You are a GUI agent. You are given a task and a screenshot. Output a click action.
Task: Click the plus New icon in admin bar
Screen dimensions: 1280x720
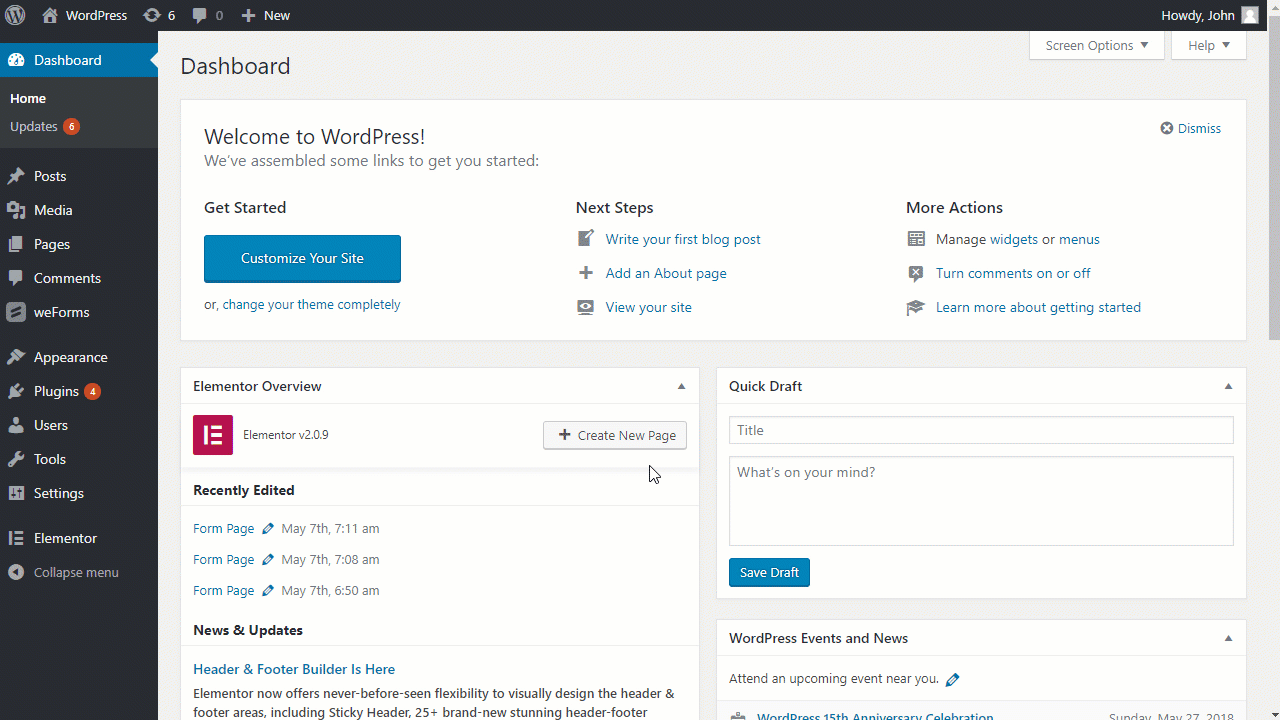[248, 15]
